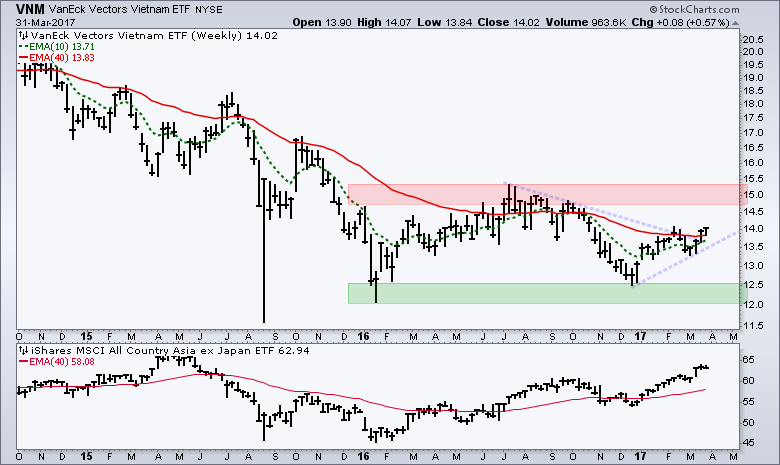
Task: Click the NYSE exchange label
Action: [209, 10]
